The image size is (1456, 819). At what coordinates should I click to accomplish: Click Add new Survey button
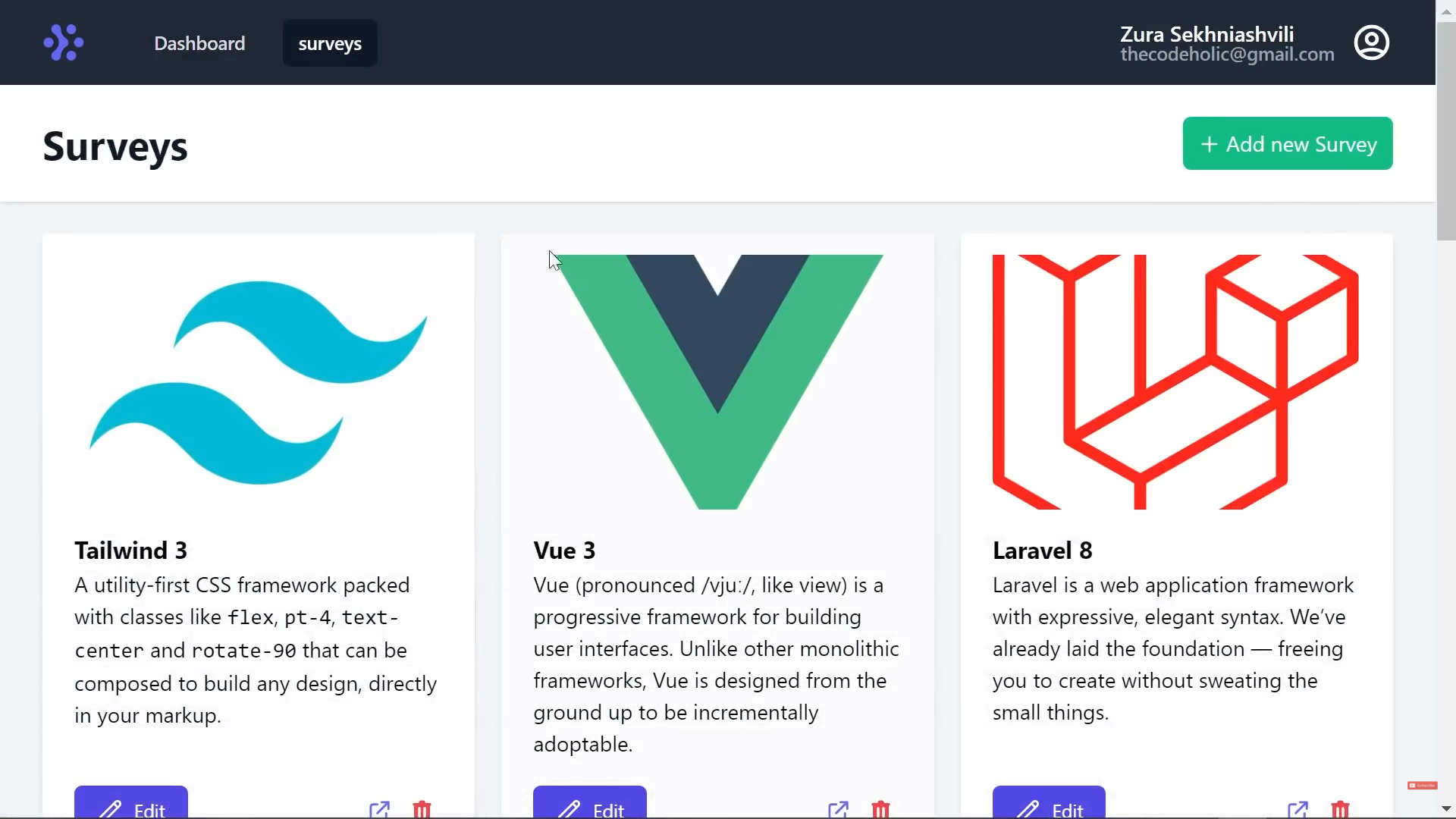[x=1287, y=143]
